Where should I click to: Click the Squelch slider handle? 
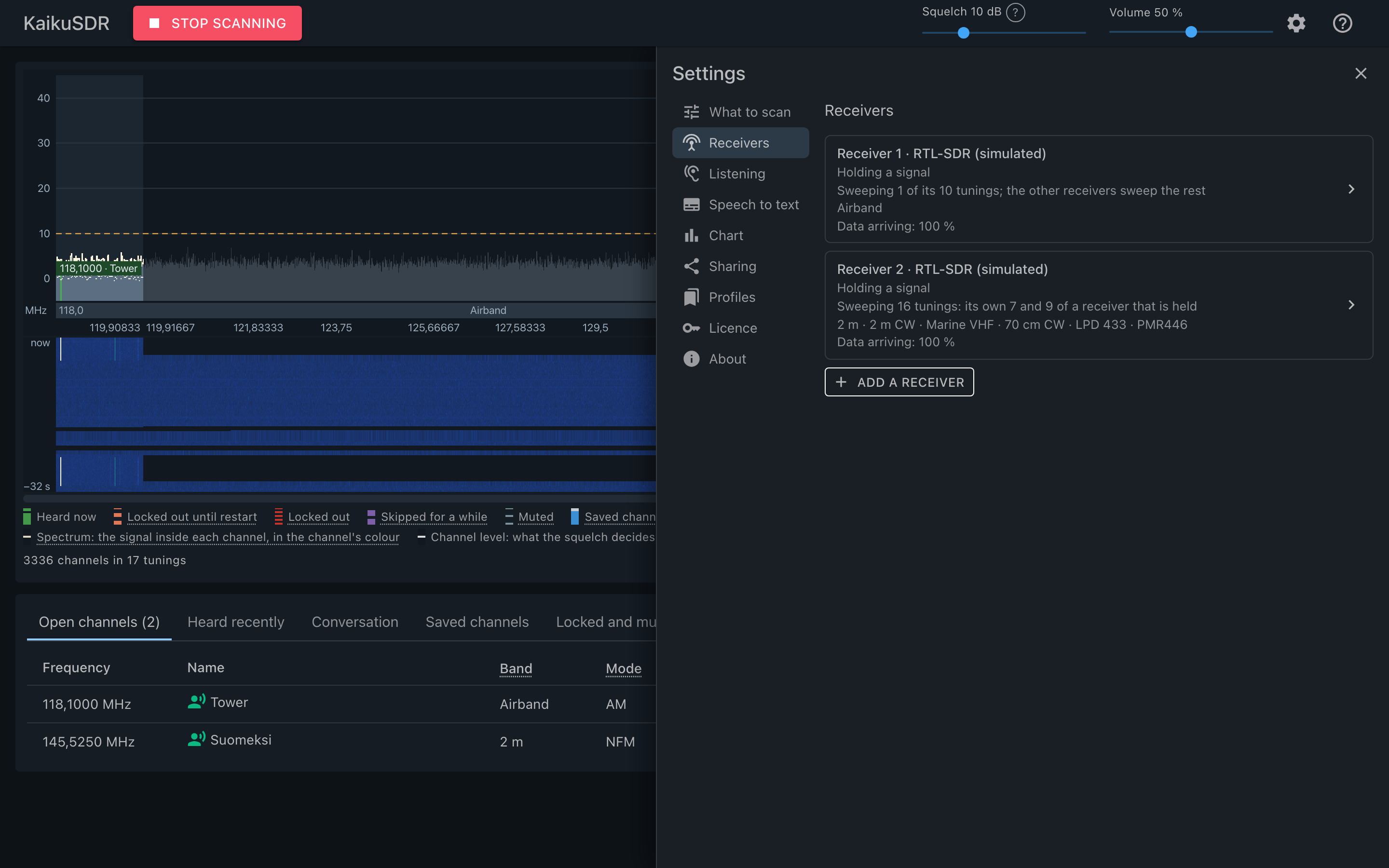[964, 33]
